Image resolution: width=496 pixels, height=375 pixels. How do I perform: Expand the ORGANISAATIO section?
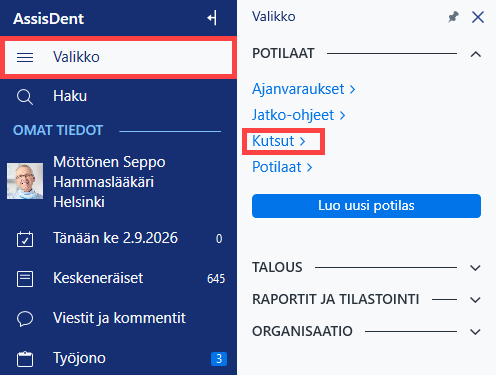[x=475, y=332]
